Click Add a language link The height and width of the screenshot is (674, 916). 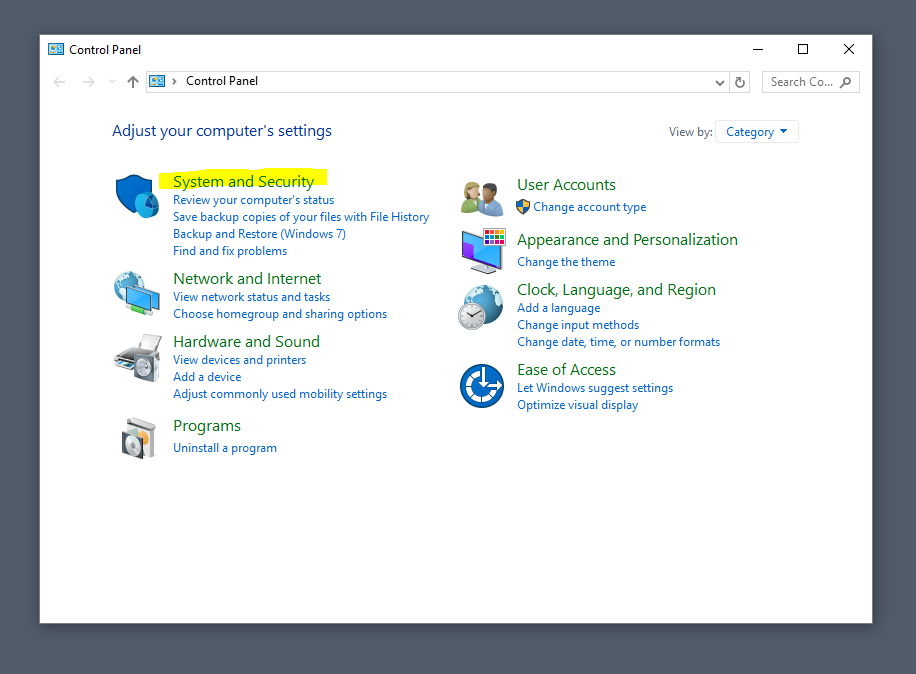pos(558,308)
